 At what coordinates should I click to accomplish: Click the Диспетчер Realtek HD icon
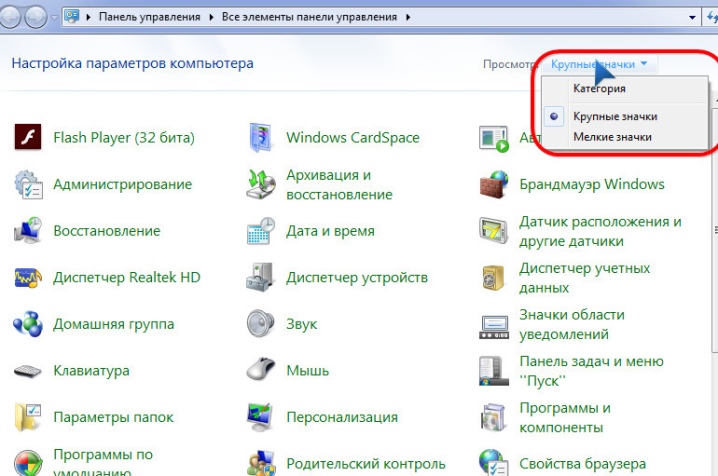[28, 277]
